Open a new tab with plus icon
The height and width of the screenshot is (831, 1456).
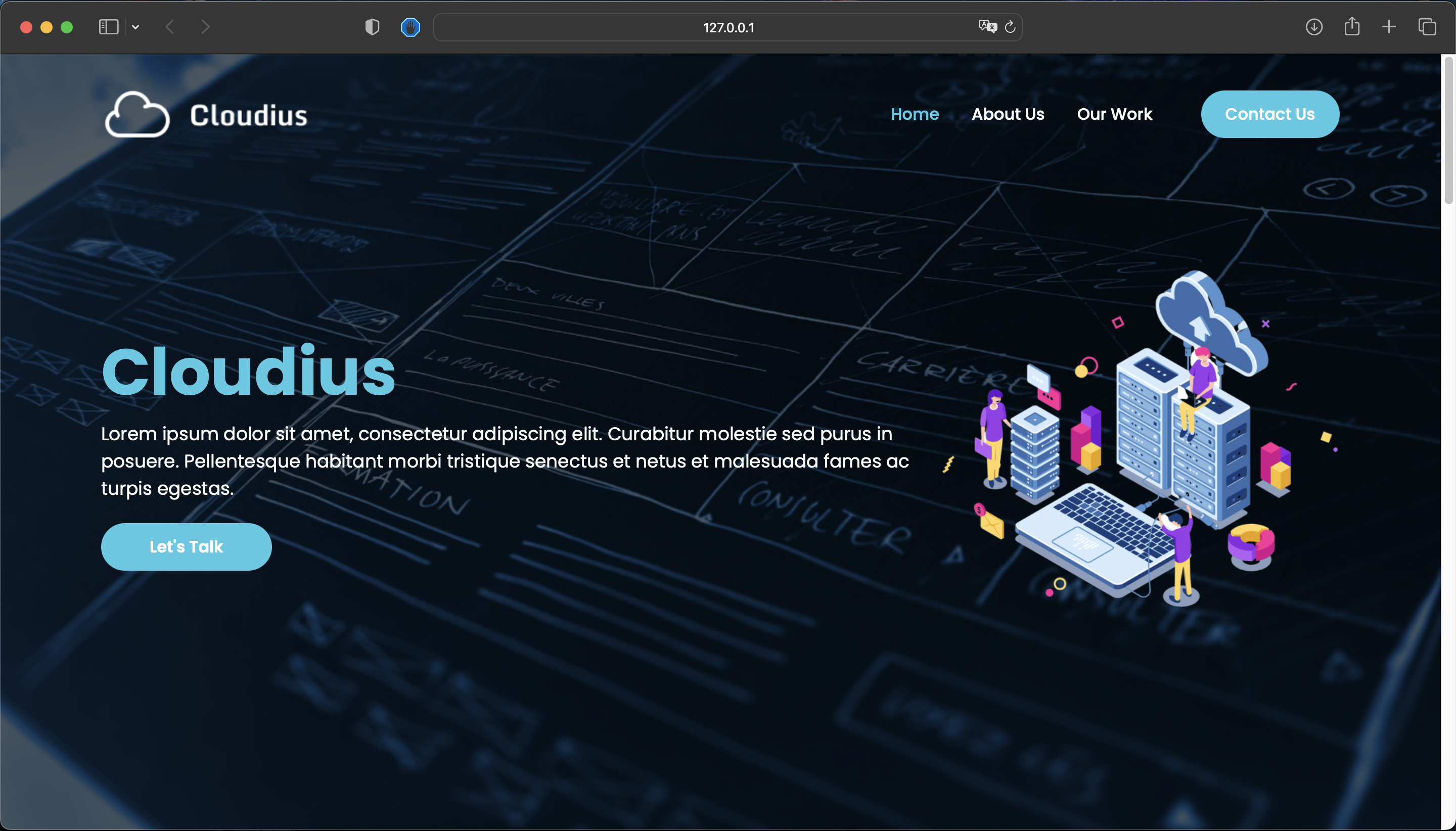[x=1389, y=27]
